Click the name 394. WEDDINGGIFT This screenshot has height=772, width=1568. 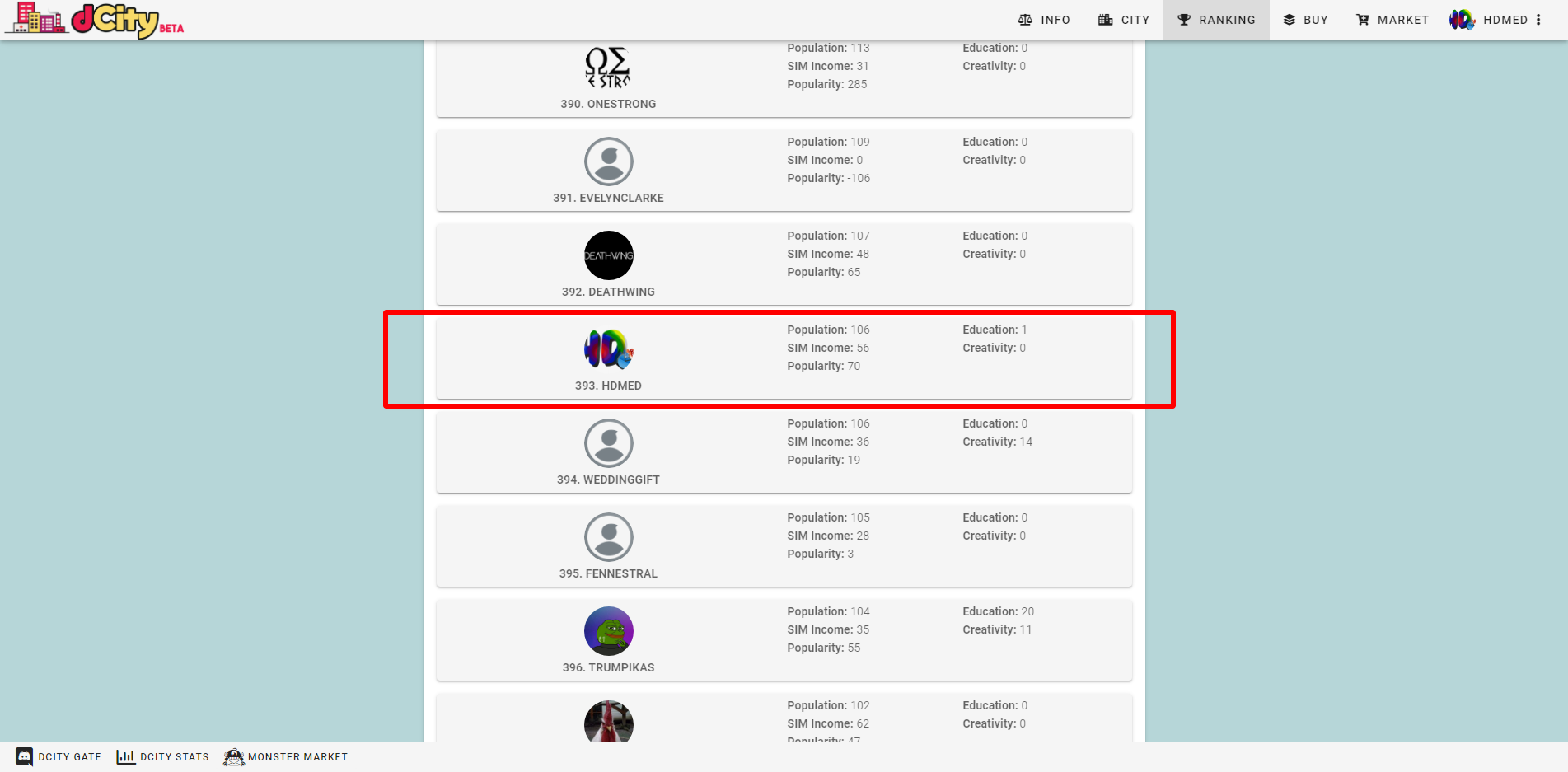[608, 480]
